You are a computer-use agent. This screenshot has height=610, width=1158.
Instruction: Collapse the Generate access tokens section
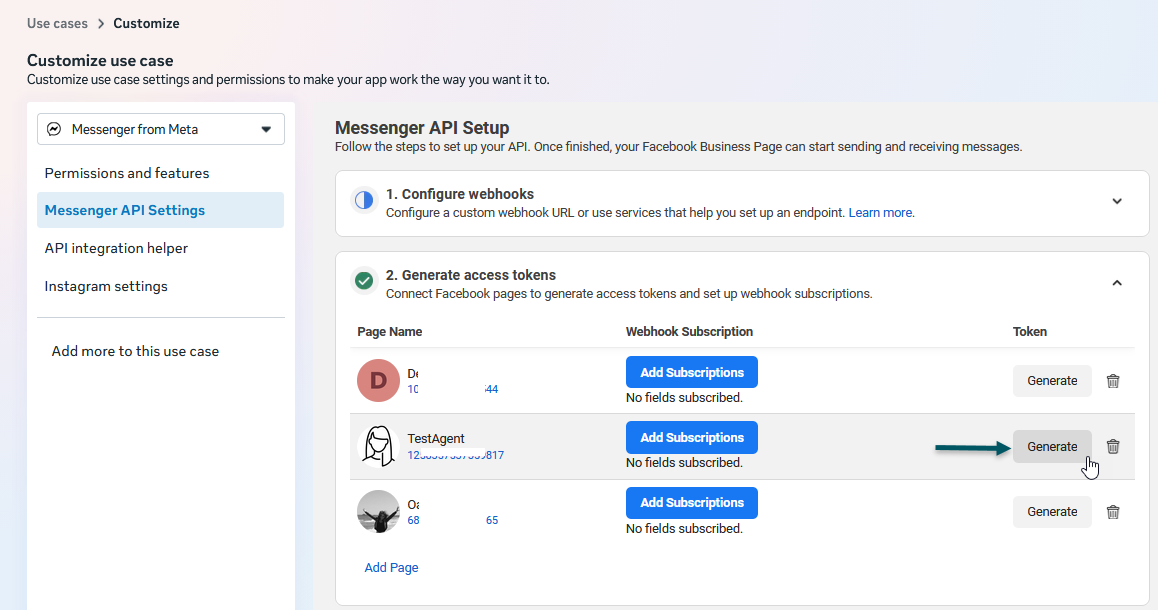1117,283
